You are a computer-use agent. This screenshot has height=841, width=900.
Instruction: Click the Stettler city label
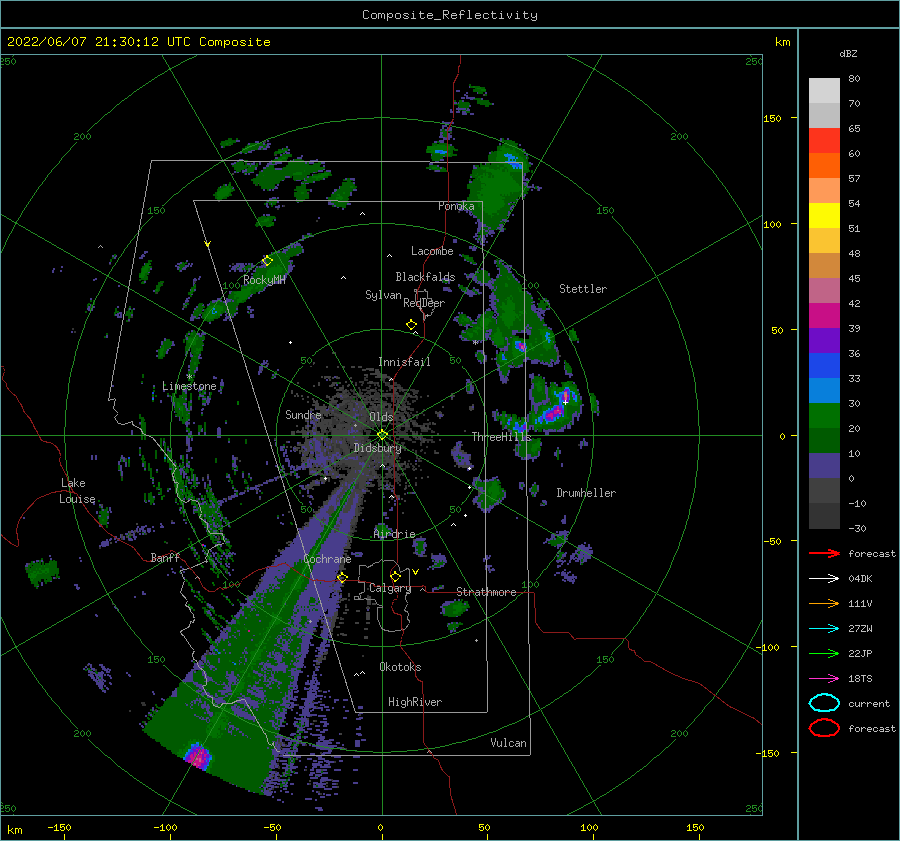pyautogui.click(x=583, y=289)
